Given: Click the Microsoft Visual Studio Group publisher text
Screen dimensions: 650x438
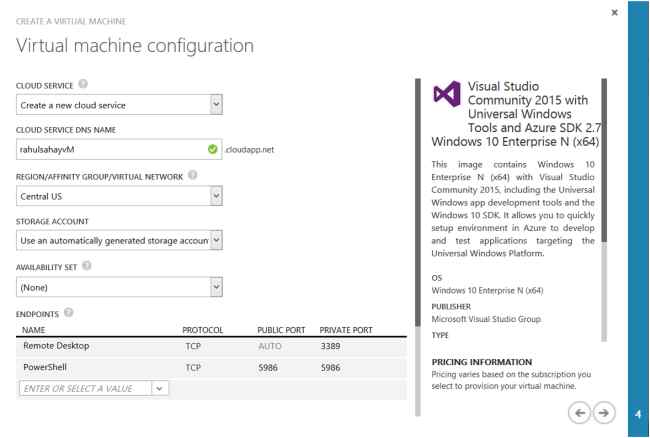Looking at the screenshot, I should [486, 319].
